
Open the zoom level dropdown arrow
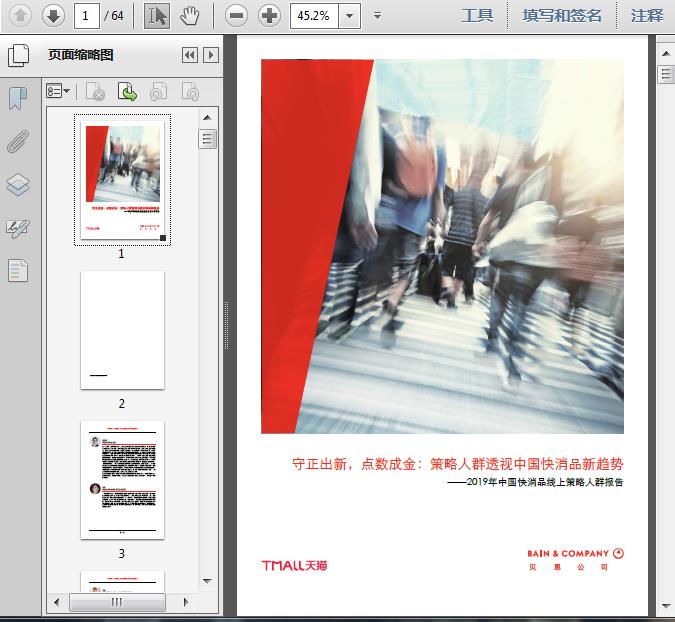tap(350, 16)
